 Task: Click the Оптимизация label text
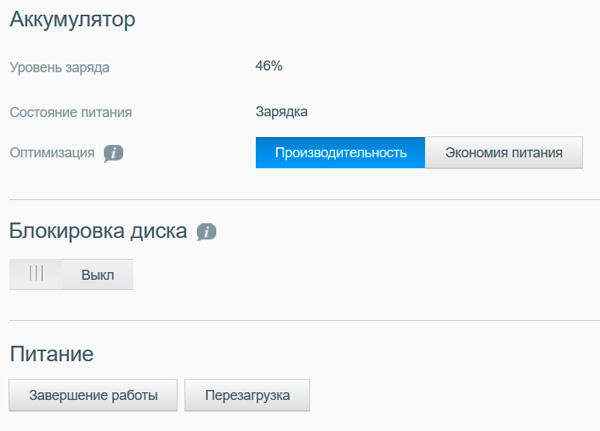52,154
